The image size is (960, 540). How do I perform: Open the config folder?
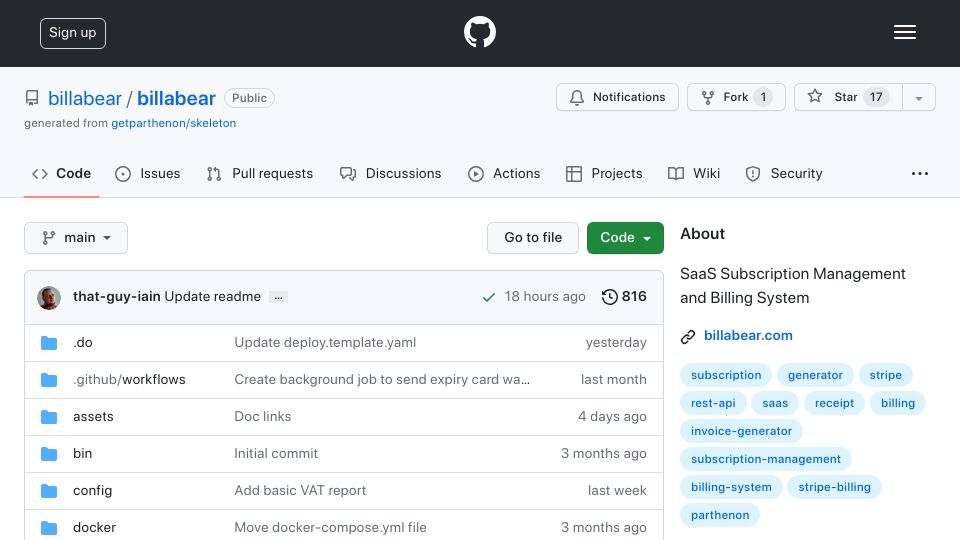coord(92,491)
